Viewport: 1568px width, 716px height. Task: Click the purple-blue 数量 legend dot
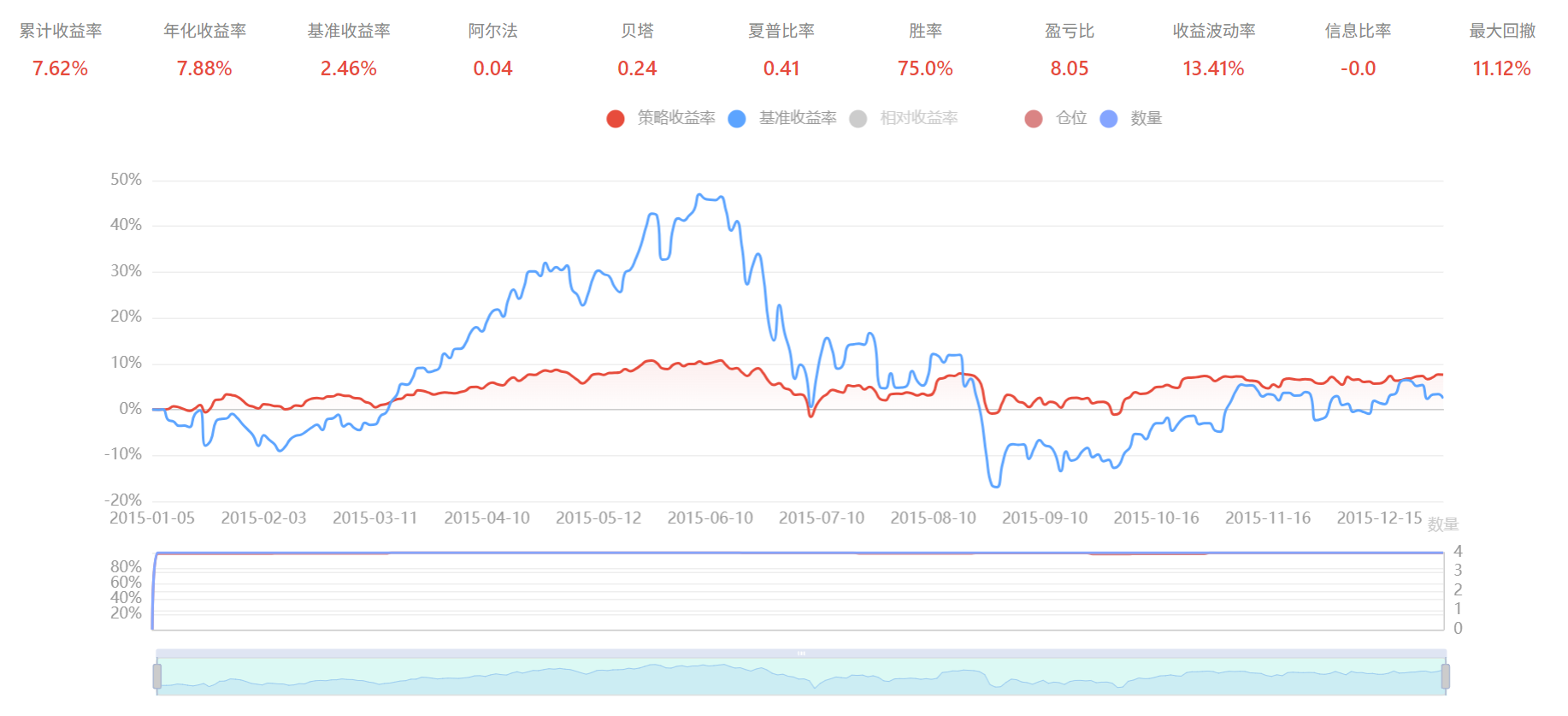(x=1108, y=119)
